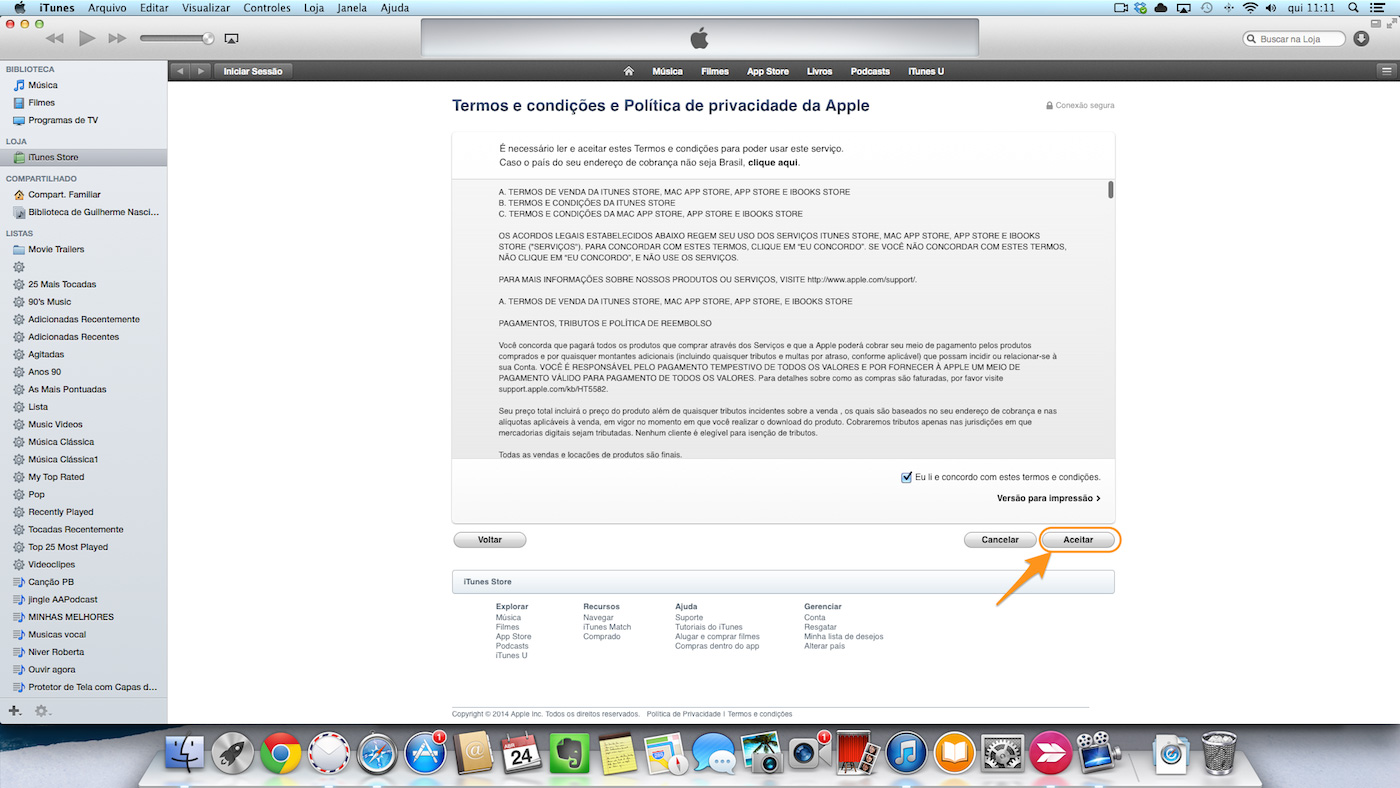Select Música in the library sidebar
The height and width of the screenshot is (788, 1400).
click(83, 85)
